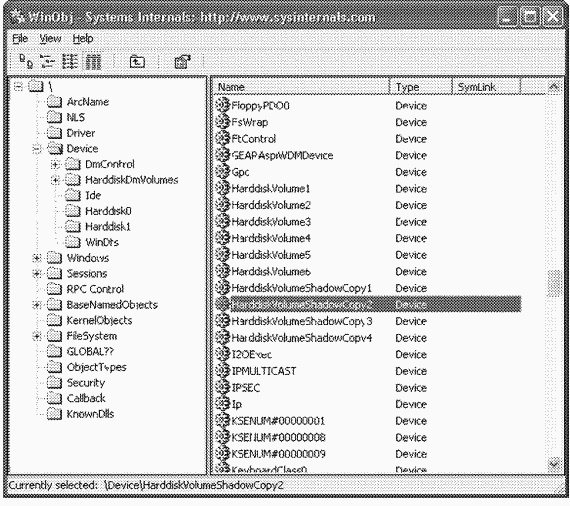This screenshot has height=506, width=570.
Task: Sort list by the SymLink column header
Action: click(486, 87)
